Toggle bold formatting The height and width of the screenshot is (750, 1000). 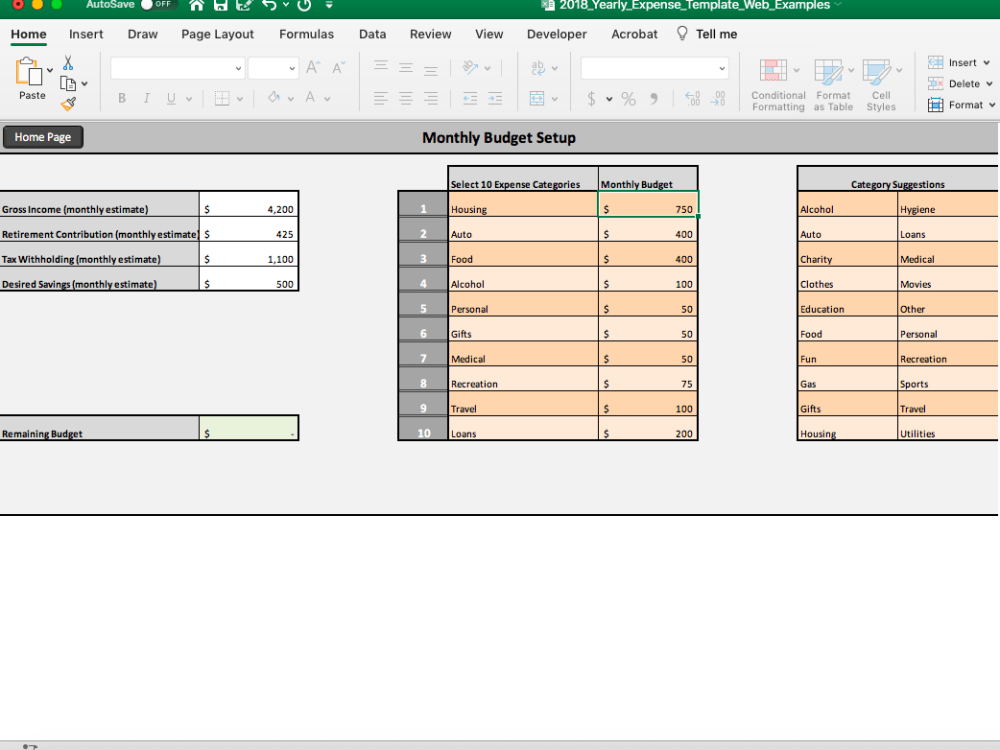pyautogui.click(x=121, y=98)
